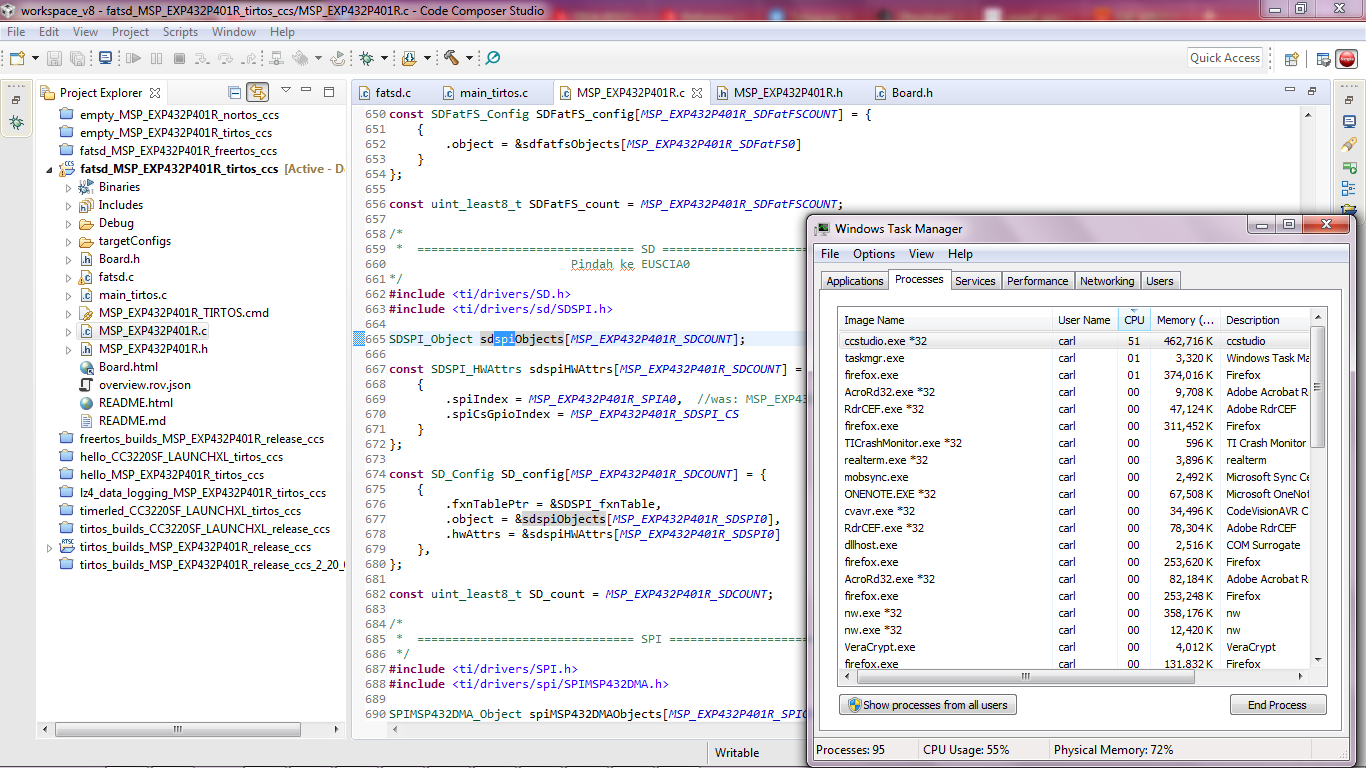Image resolution: width=1366 pixels, height=768 pixels.
Task: Build project with the hammer icon
Action: pyautogui.click(x=451, y=58)
